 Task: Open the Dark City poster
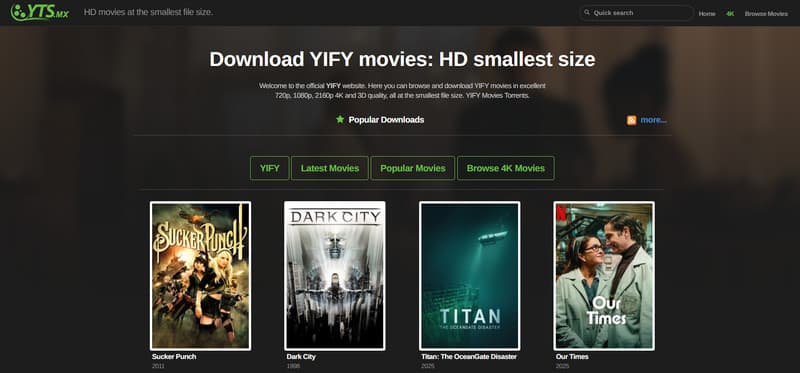(x=335, y=276)
